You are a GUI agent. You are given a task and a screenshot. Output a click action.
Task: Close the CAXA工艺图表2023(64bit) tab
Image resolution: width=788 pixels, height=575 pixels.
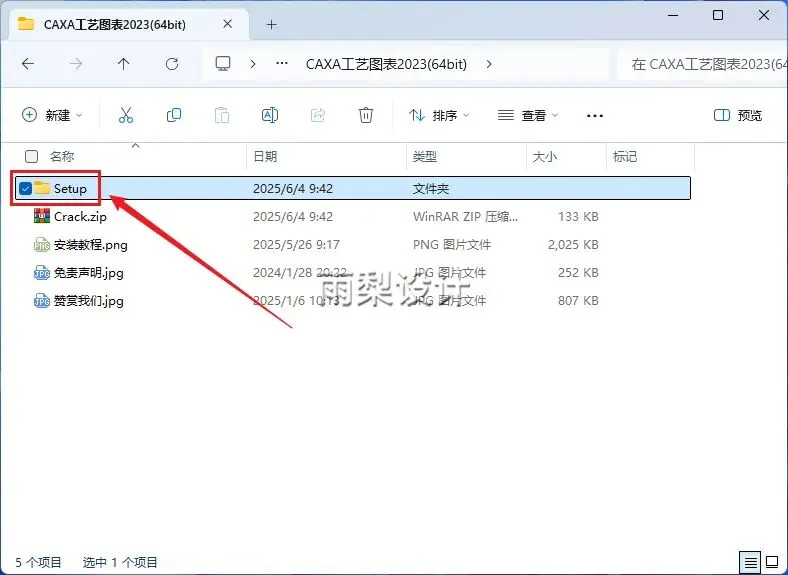[228, 24]
